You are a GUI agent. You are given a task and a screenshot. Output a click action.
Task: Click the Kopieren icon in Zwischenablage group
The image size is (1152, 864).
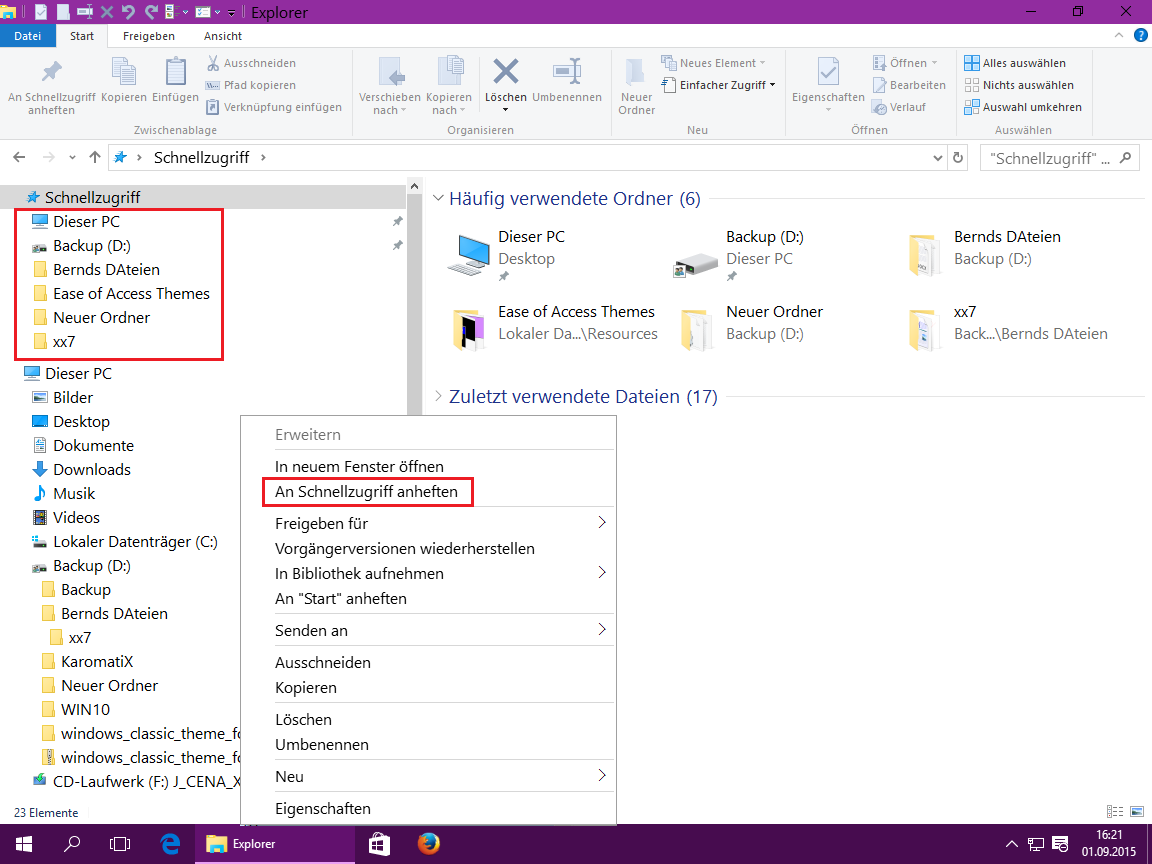123,72
